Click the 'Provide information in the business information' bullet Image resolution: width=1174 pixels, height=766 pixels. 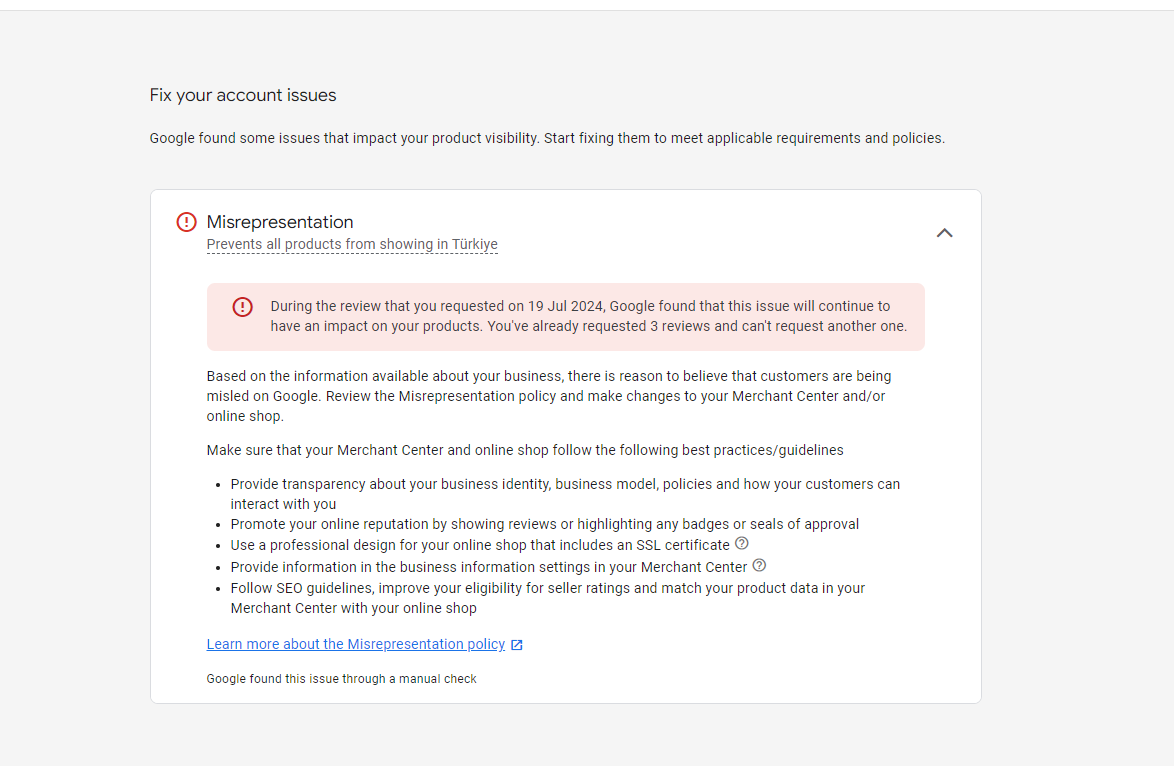pyautogui.click(x=489, y=567)
